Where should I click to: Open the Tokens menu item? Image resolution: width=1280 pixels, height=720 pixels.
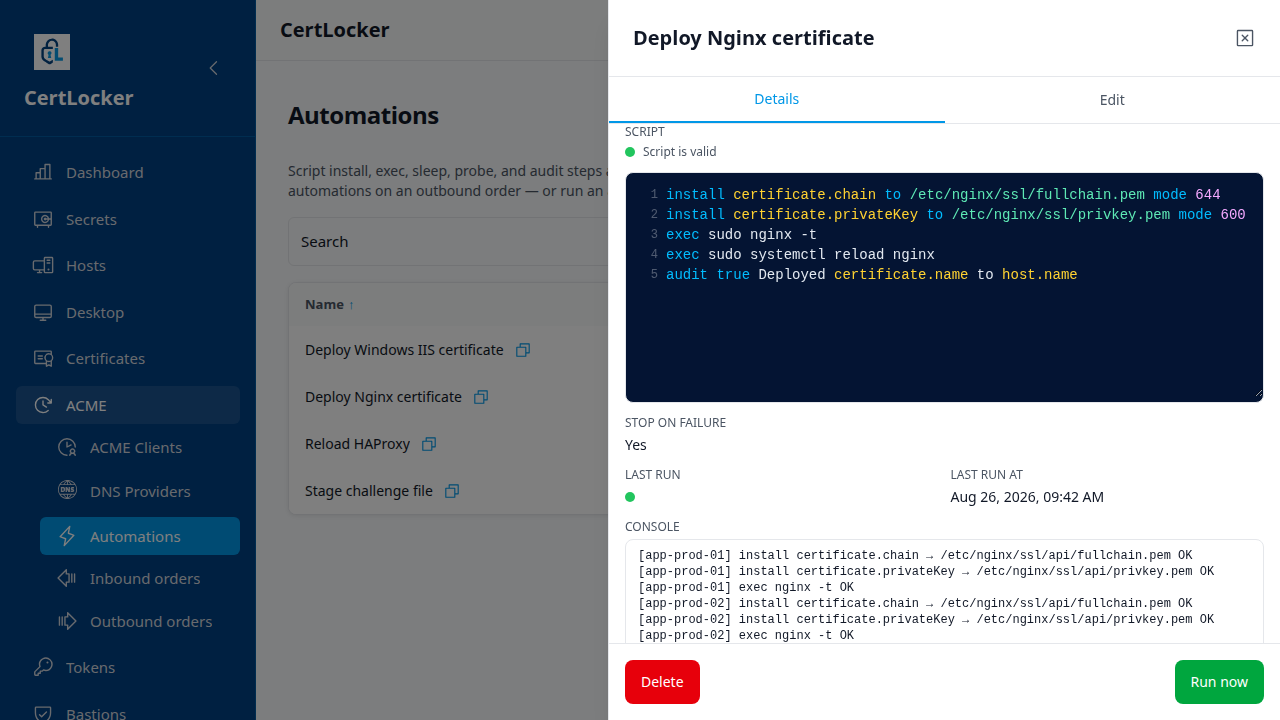tap(128, 667)
